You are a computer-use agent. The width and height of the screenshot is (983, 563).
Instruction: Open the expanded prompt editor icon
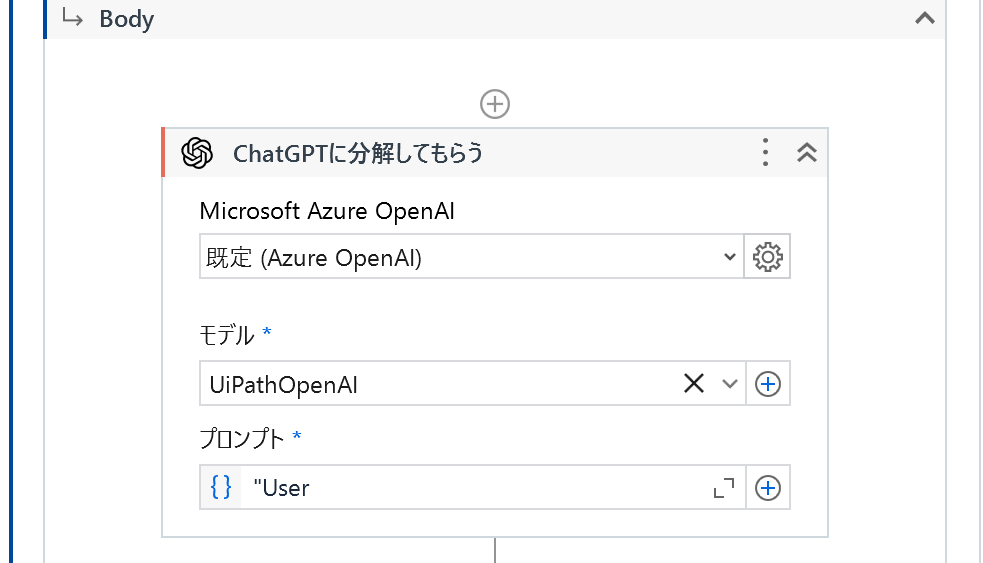[723, 487]
